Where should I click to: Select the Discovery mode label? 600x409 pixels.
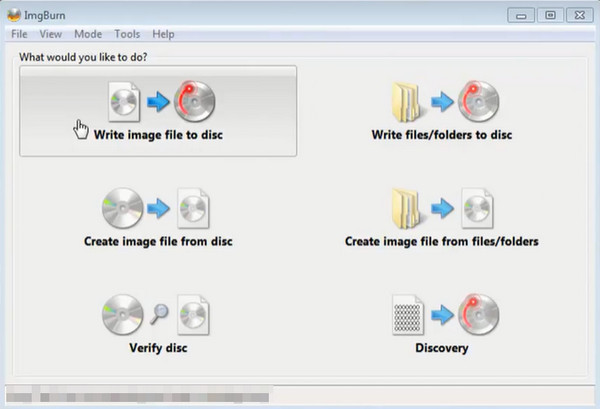tap(442, 348)
